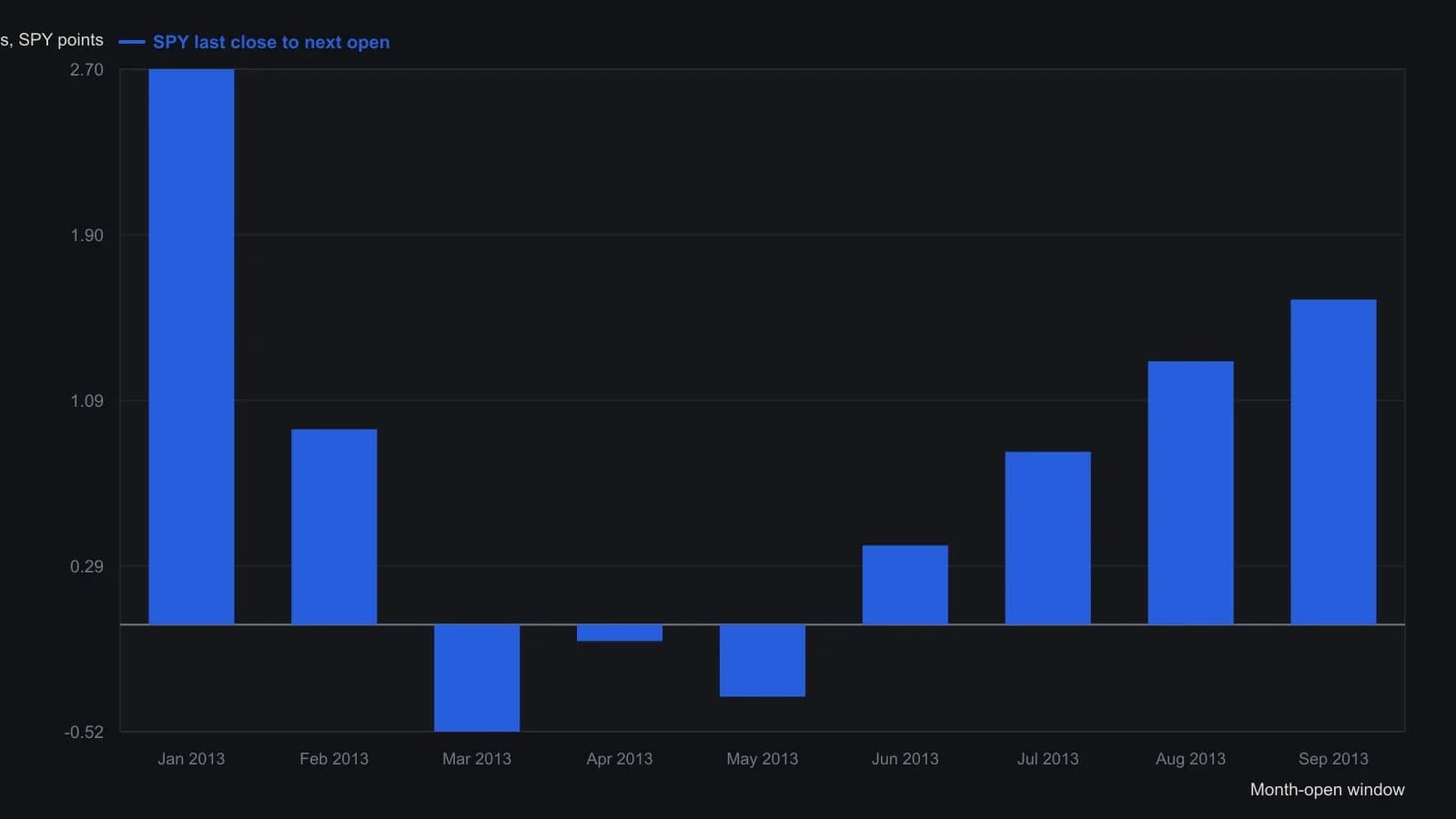This screenshot has width=1456, height=819.
Task: Click the -0.52 y-axis value
Action: (84, 733)
